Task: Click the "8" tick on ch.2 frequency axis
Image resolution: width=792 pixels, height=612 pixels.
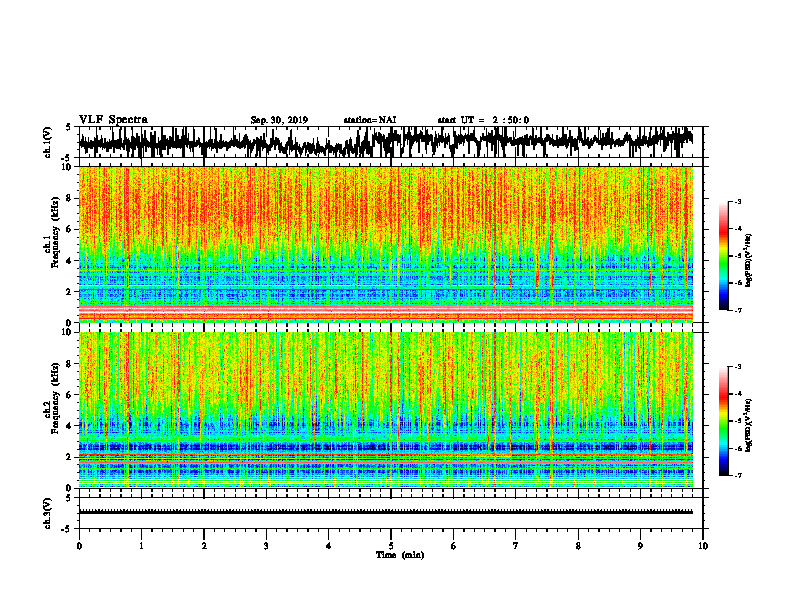Action: (69, 364)
